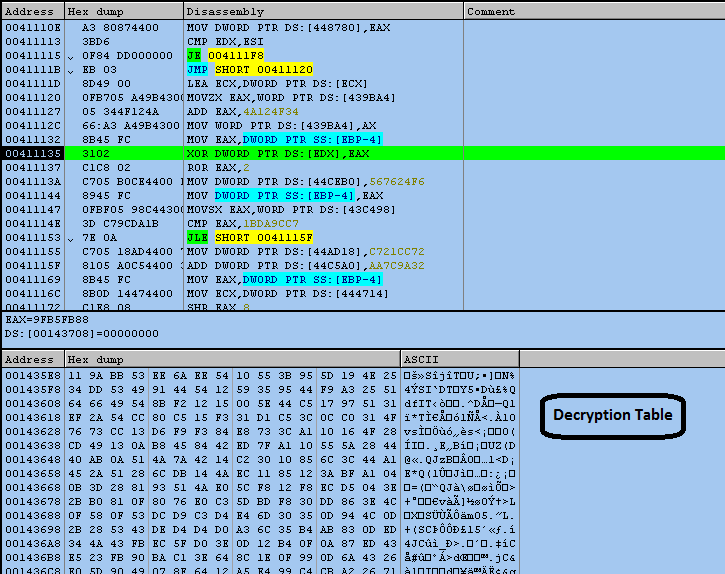Select dump row at address 00143698
725x574 pixels.
point(260,530)
